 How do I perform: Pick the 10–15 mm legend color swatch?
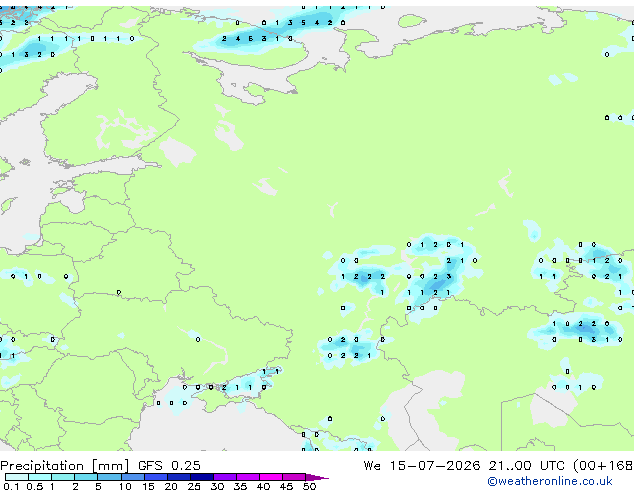tap(133, 477)
